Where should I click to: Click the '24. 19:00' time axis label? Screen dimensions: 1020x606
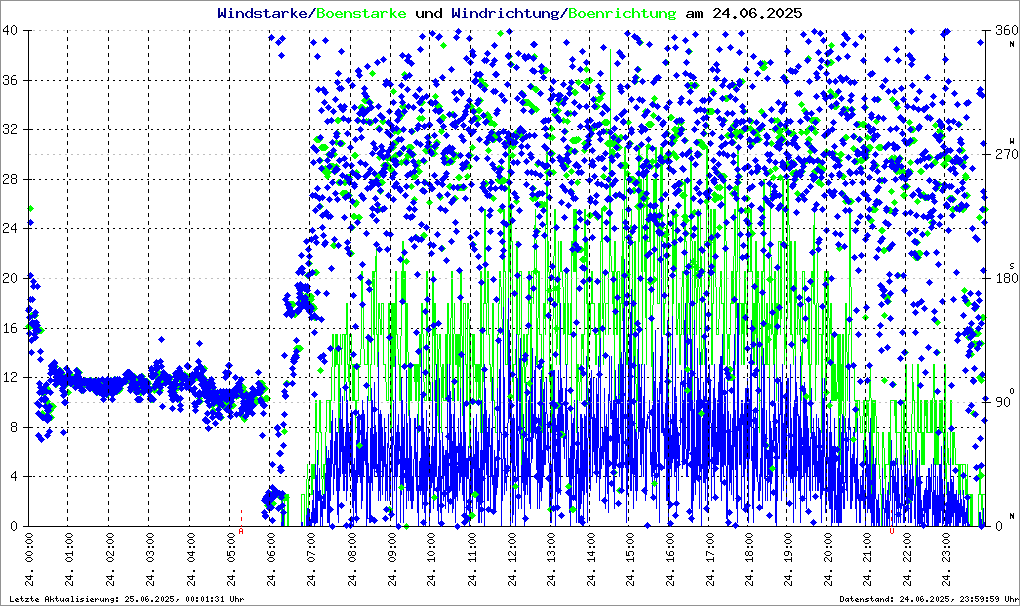[788, 560]
